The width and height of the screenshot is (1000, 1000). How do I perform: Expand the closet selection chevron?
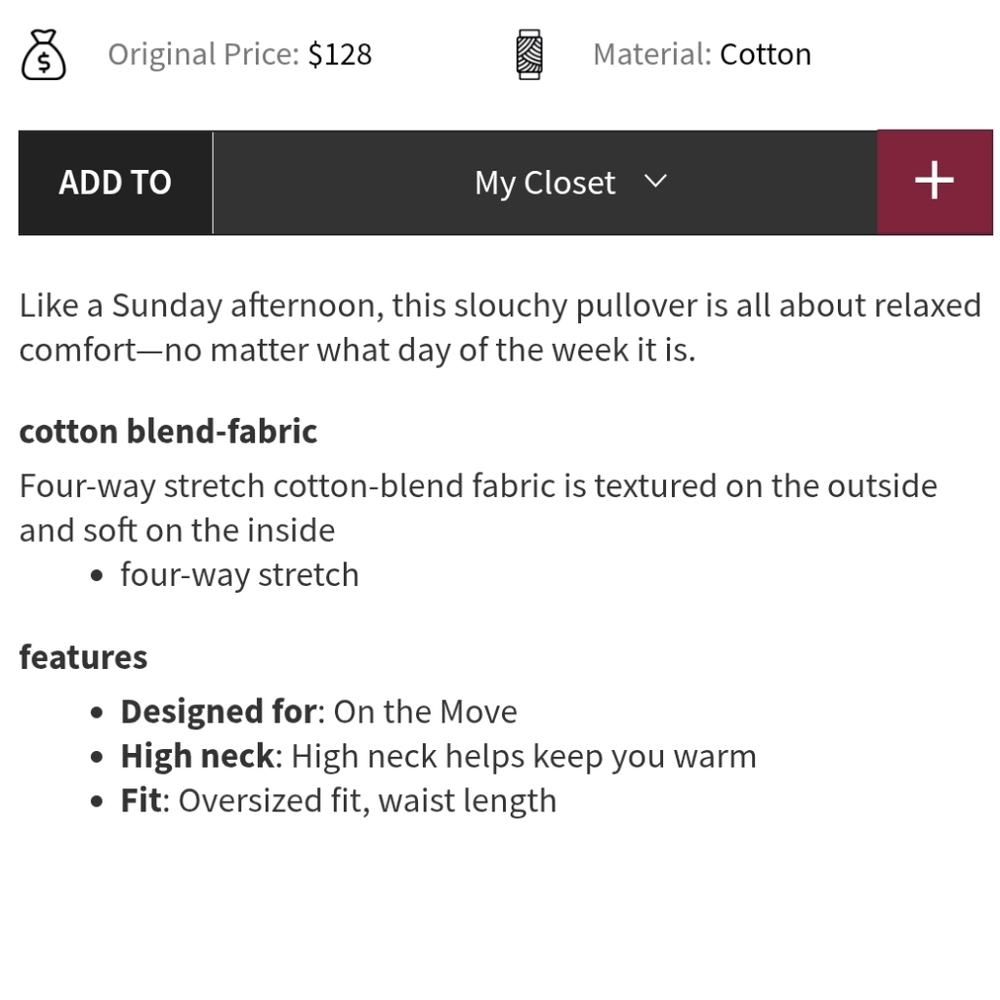tap(656, 182)
